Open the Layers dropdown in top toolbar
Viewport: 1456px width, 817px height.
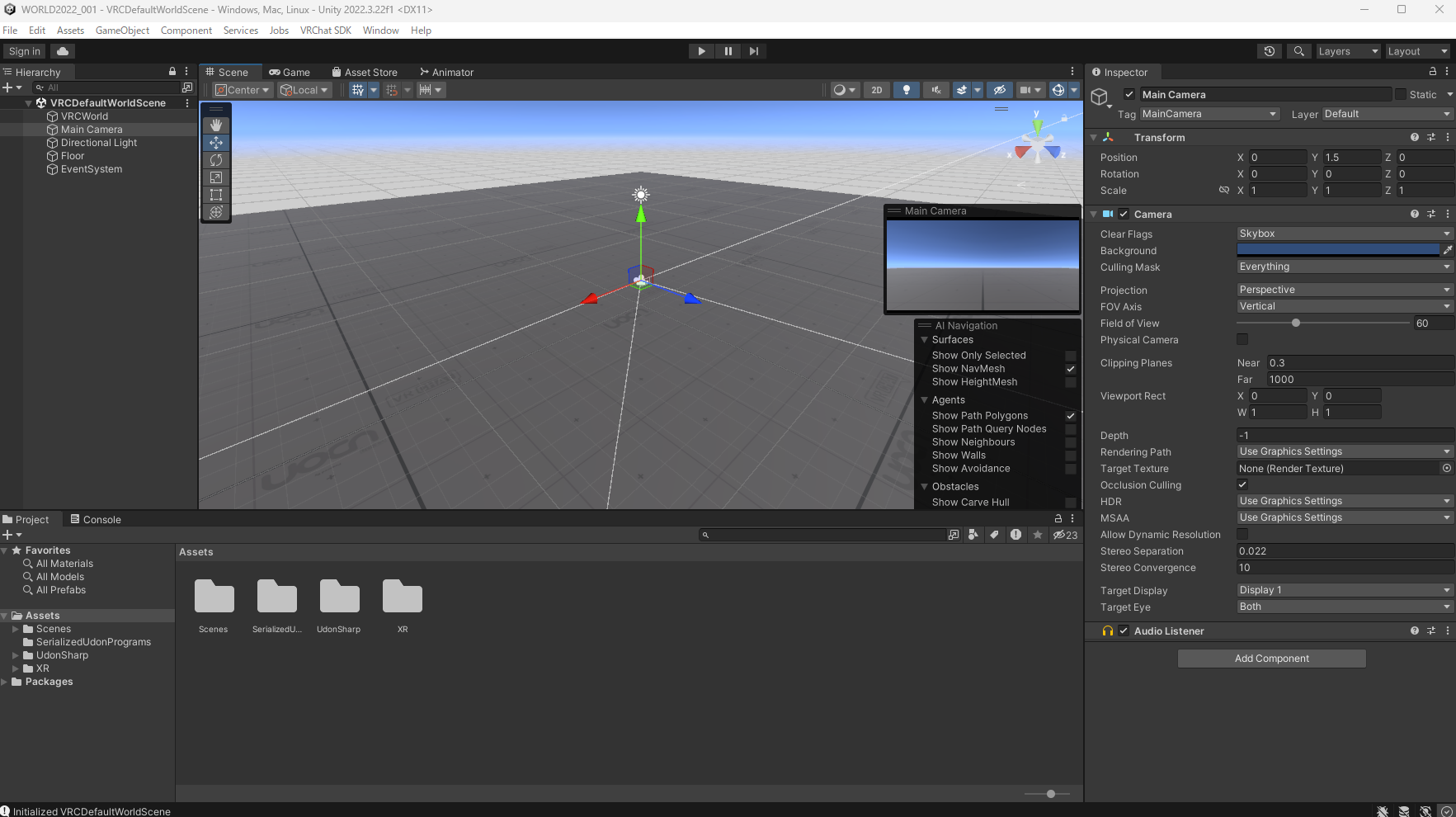tap(1348, 51)
